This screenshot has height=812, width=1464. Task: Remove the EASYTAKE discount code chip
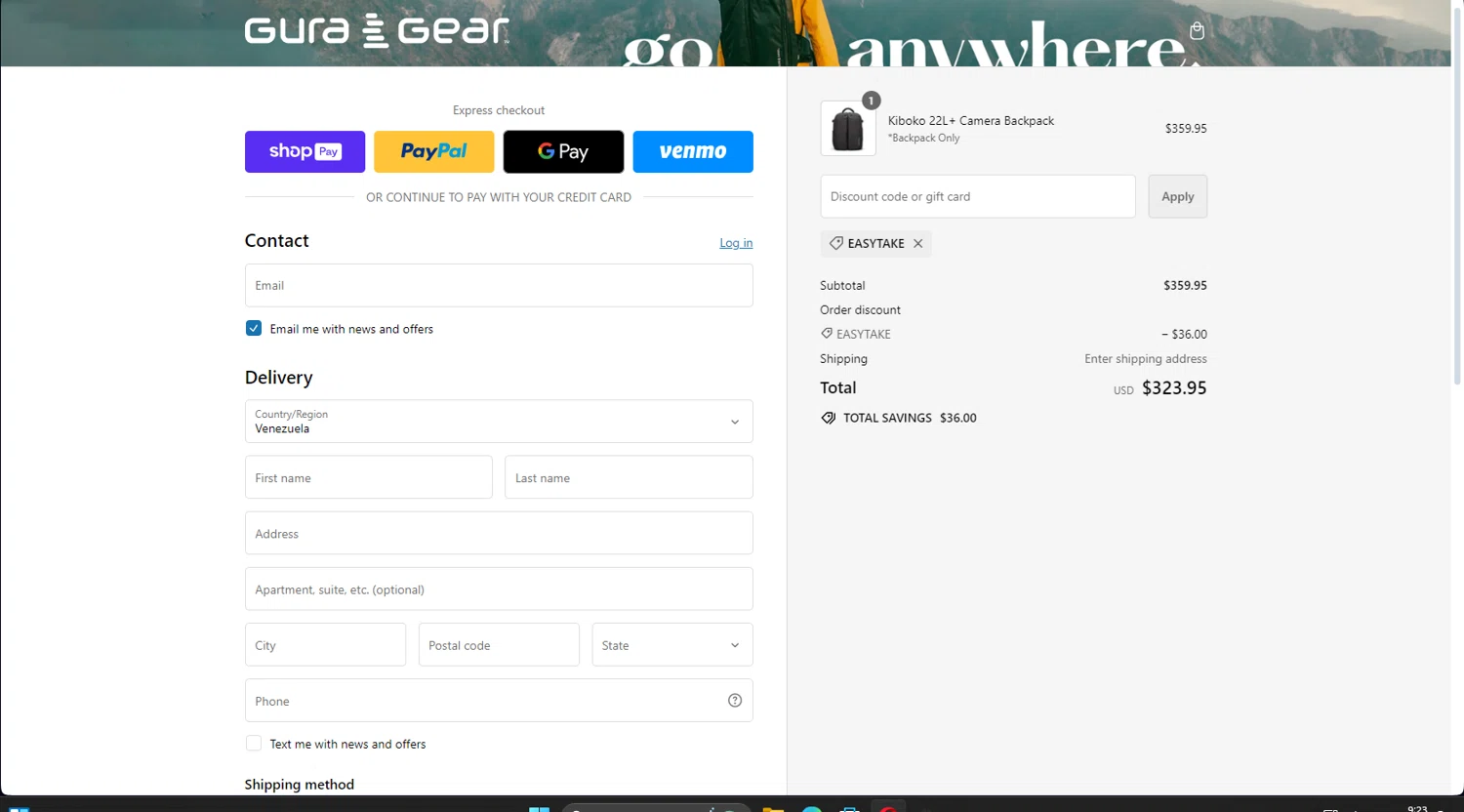[918, 244]
